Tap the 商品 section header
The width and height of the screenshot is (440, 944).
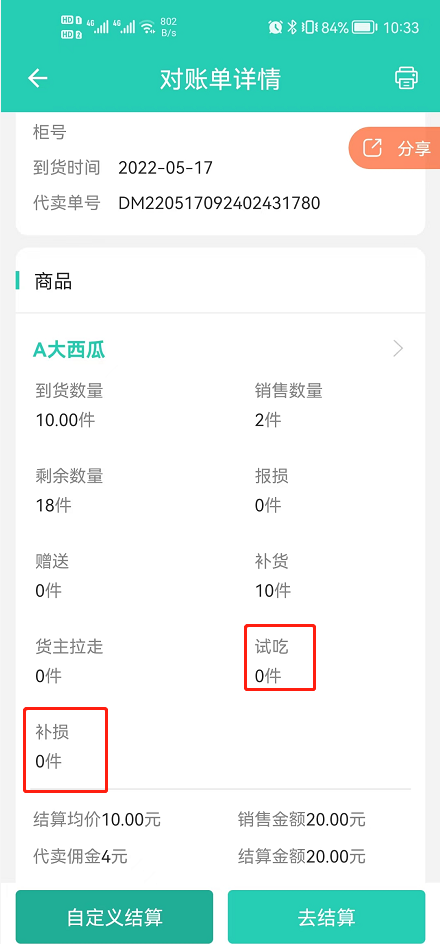(x=53, y=281)
